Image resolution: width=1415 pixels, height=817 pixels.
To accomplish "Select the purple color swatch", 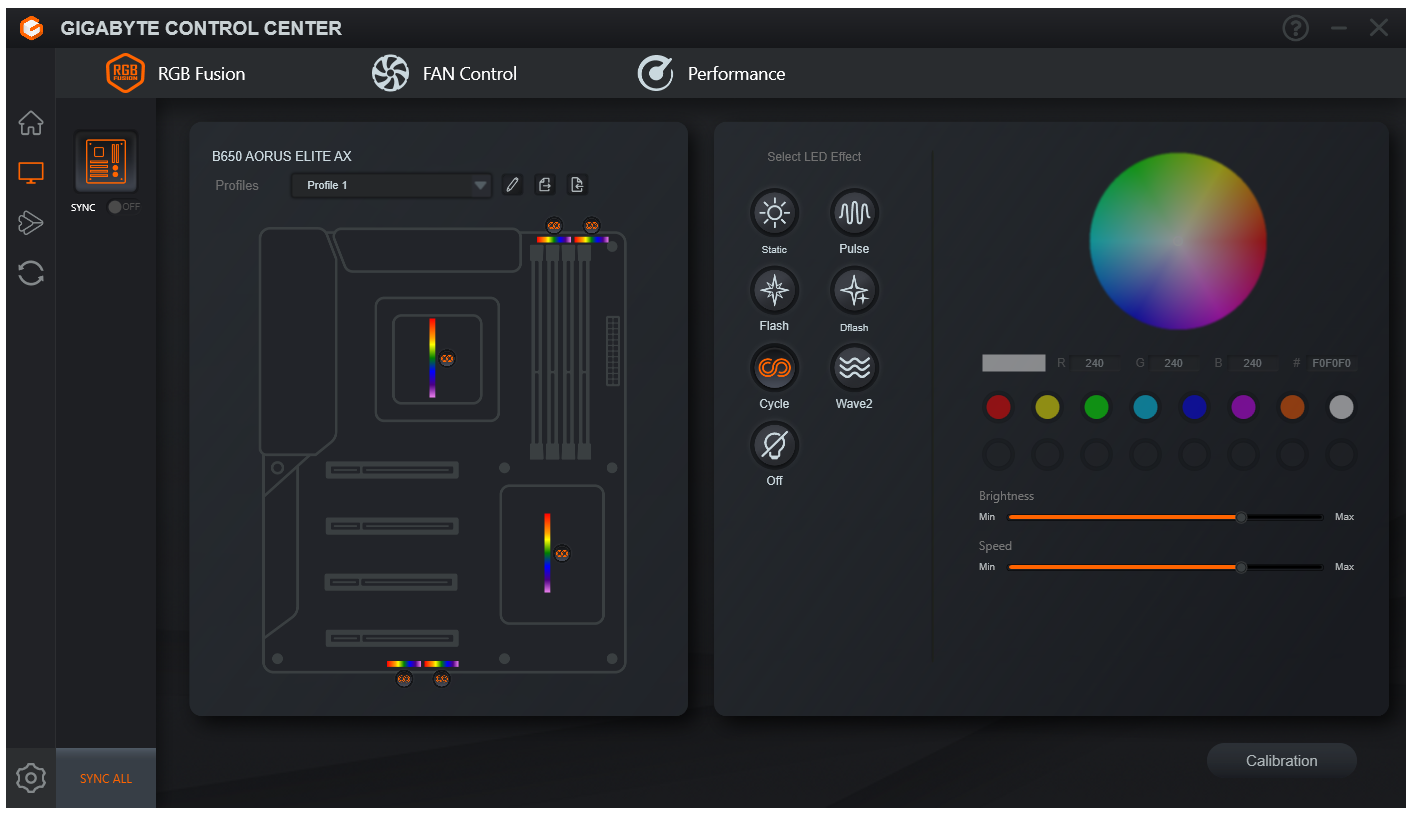I will coord(1243,407).
